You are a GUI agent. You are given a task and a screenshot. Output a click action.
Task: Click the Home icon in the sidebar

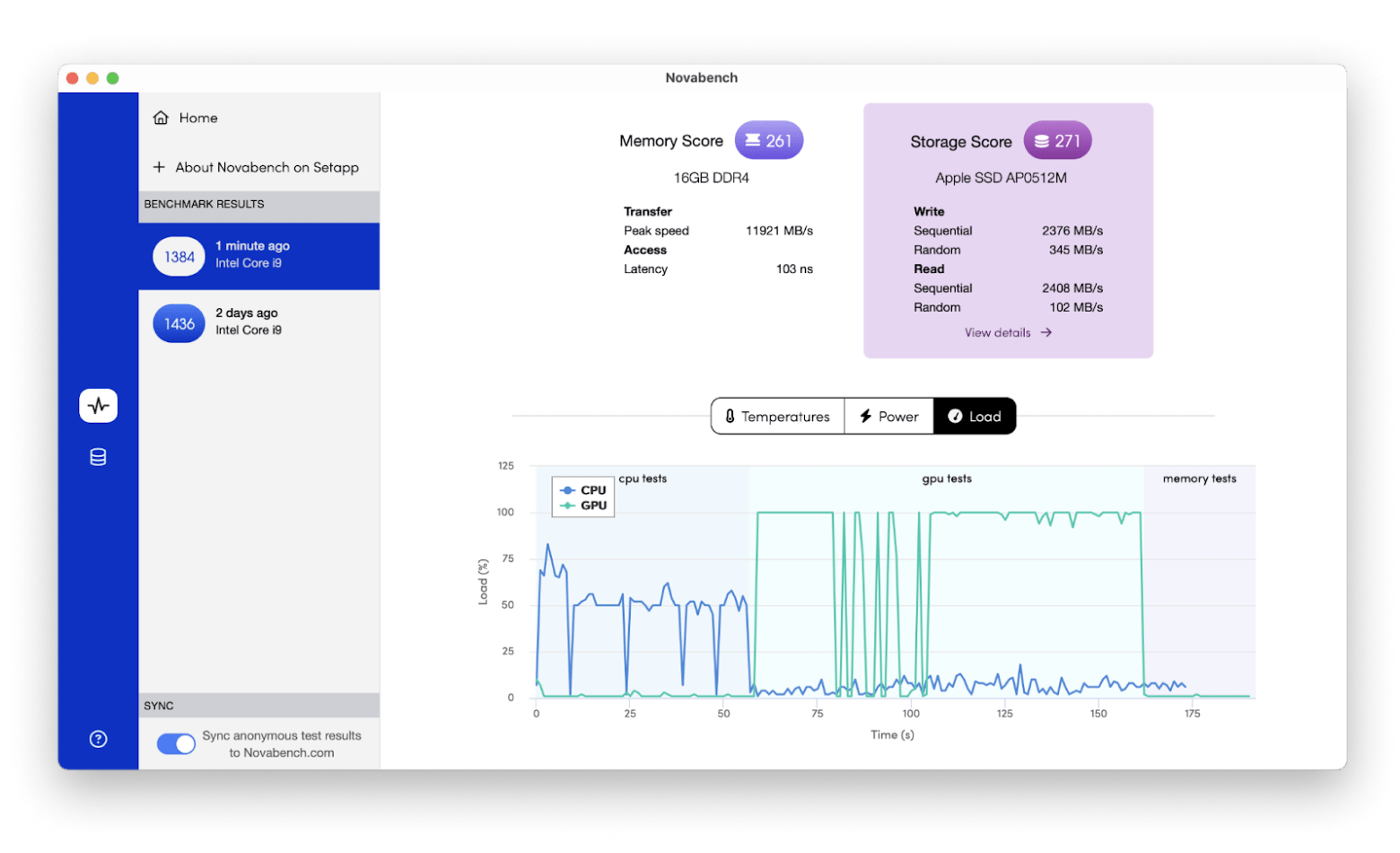tap(160, 117)
